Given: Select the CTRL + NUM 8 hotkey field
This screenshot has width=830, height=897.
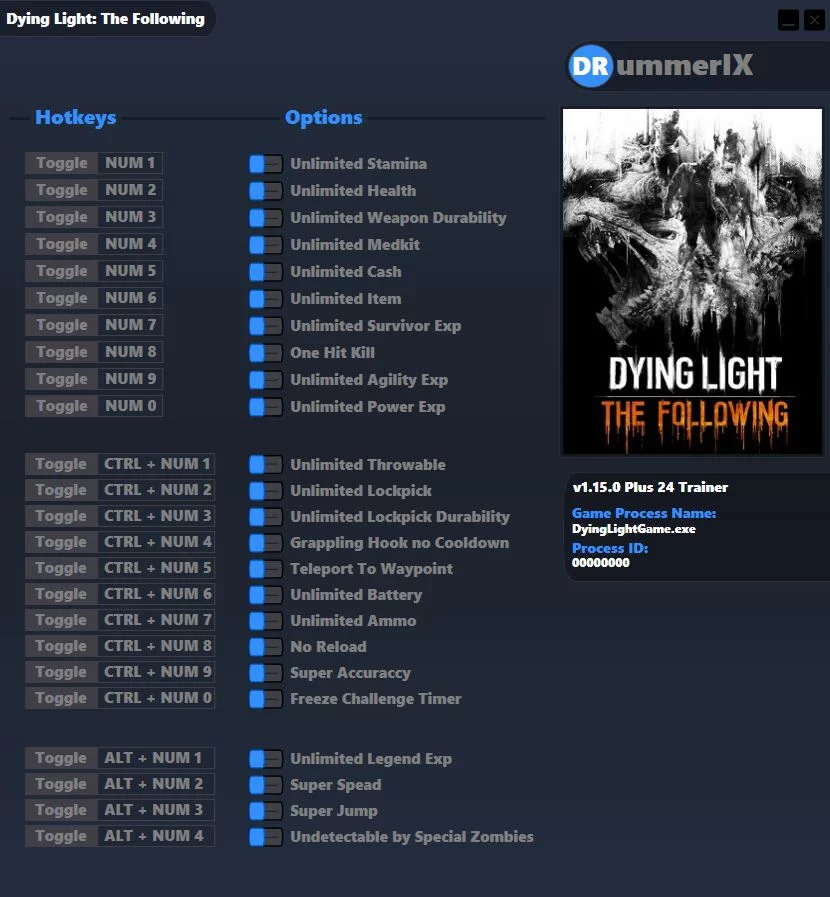Looking at the screenshot, I should coord(156,646).
